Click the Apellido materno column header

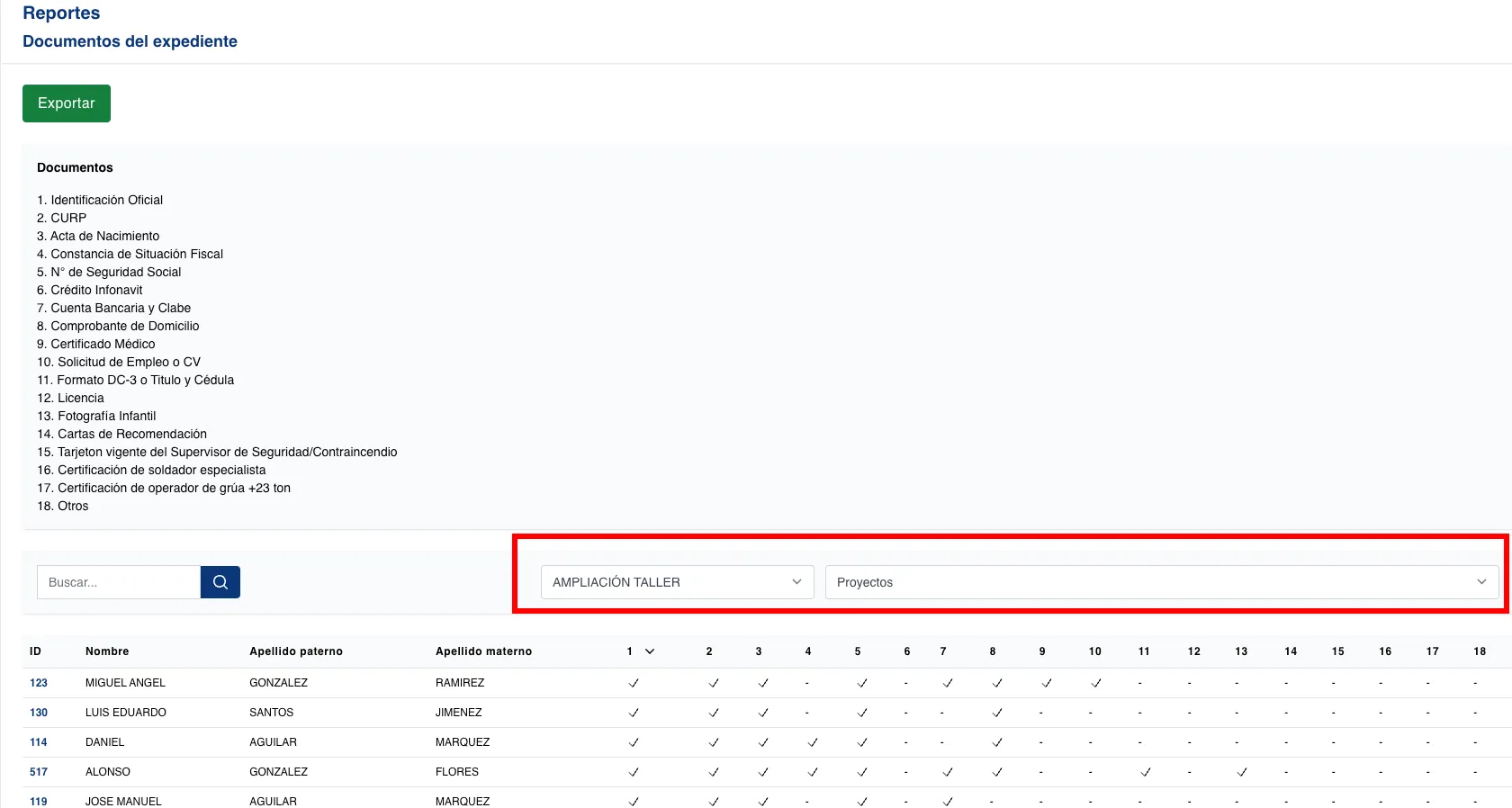[483, 651]
